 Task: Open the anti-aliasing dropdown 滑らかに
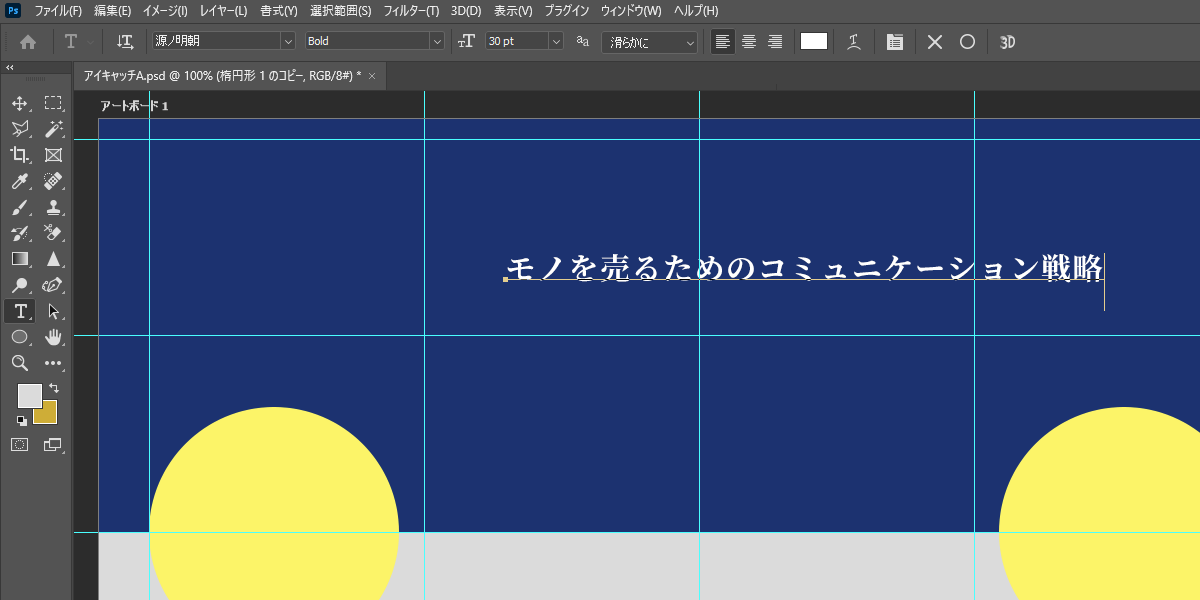pos(690,42)
